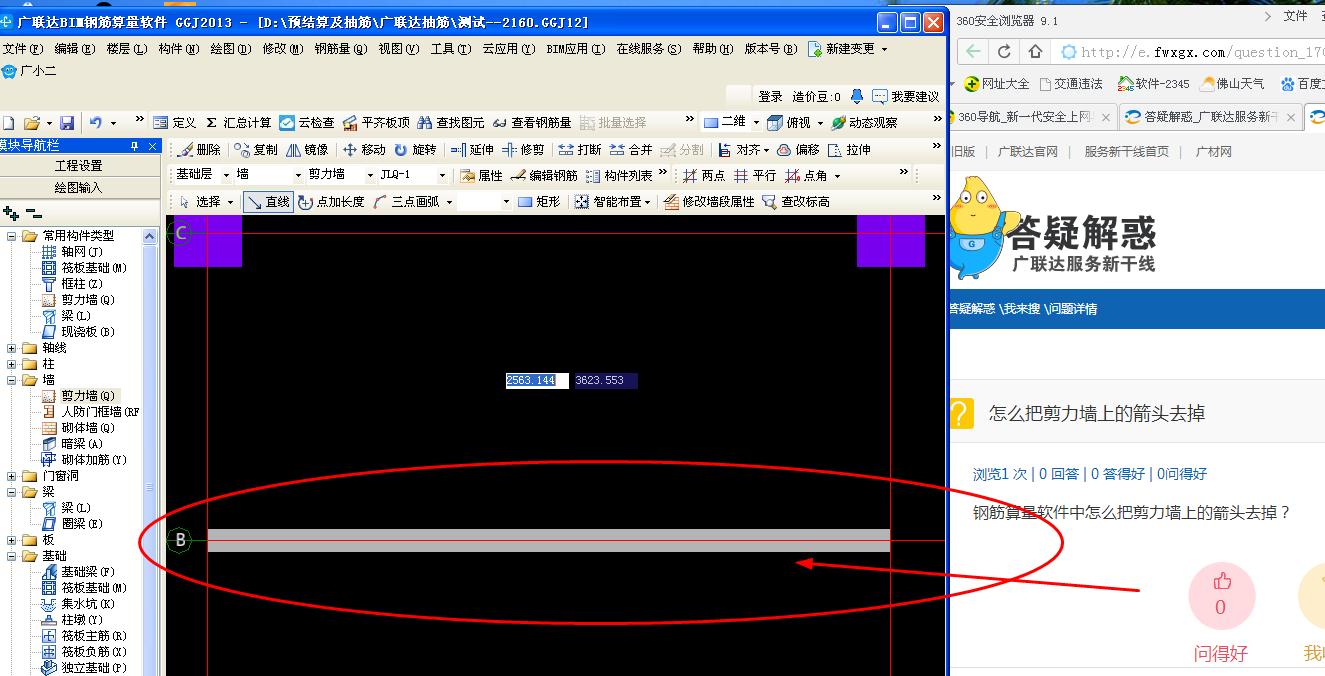Select the 平行 parallel axis tool
The width and height of the screenshot is (1325, 676).
(x=755, y=176)
